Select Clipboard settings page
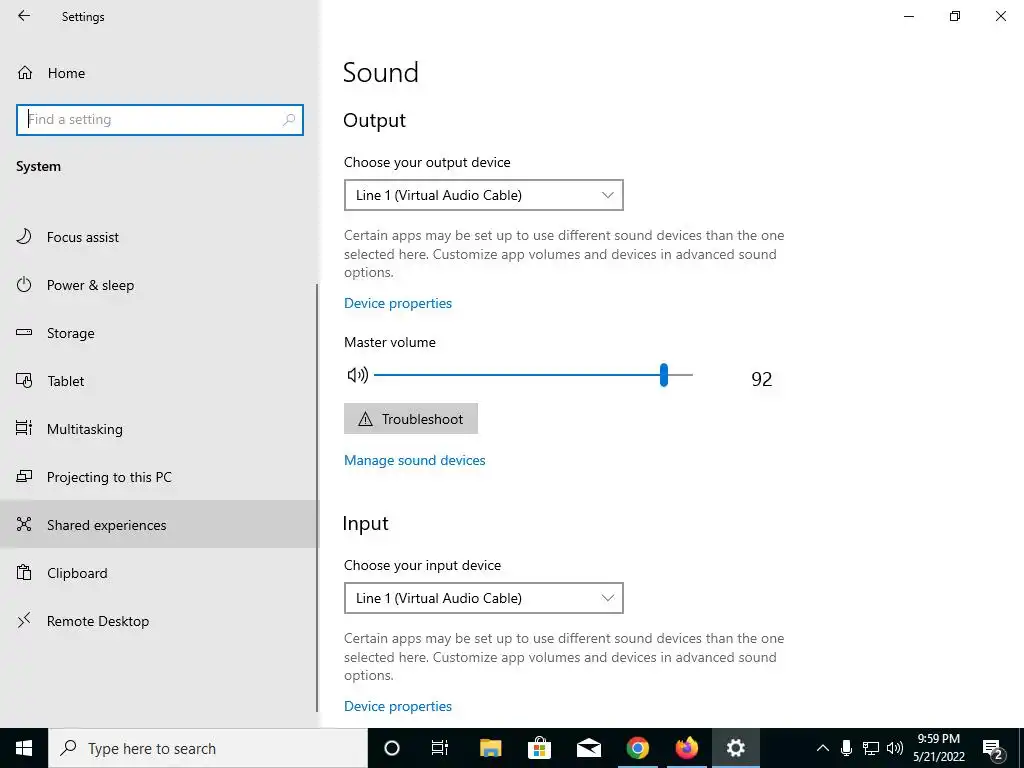This screenshot has height=768, width=1024. click(x=158, y=573)
